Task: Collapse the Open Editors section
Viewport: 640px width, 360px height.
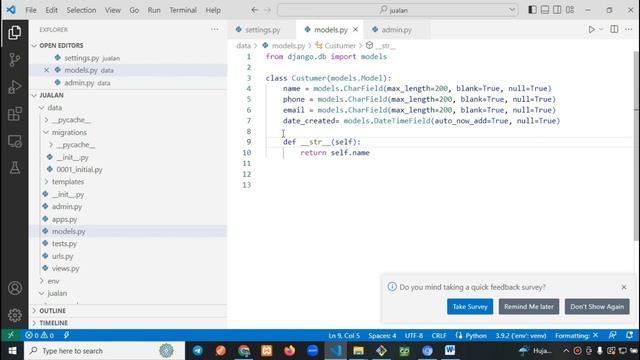Action: click(x=34, y=45)
